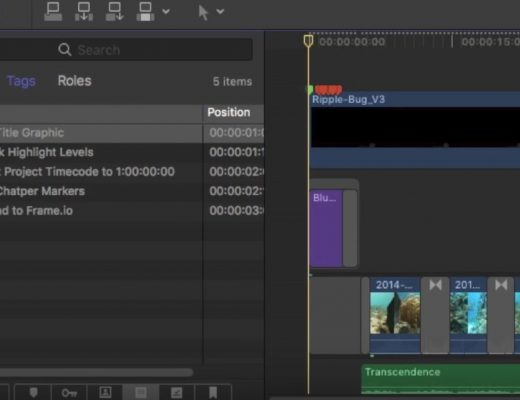Click the magnifying glass search icon

[x=64, y=50]
